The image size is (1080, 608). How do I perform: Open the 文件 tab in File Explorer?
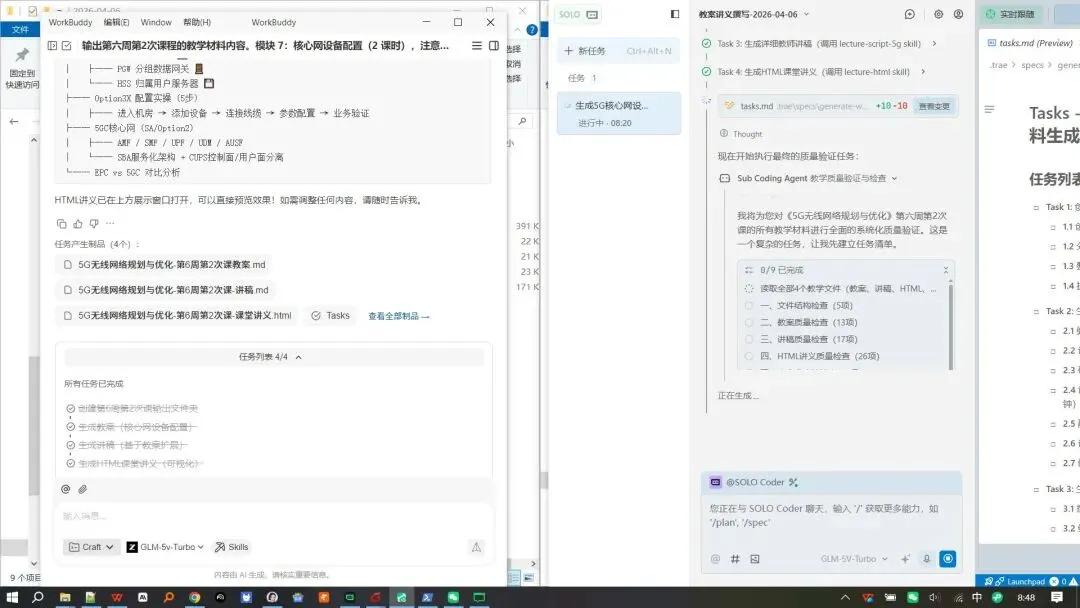click(21, 30)
